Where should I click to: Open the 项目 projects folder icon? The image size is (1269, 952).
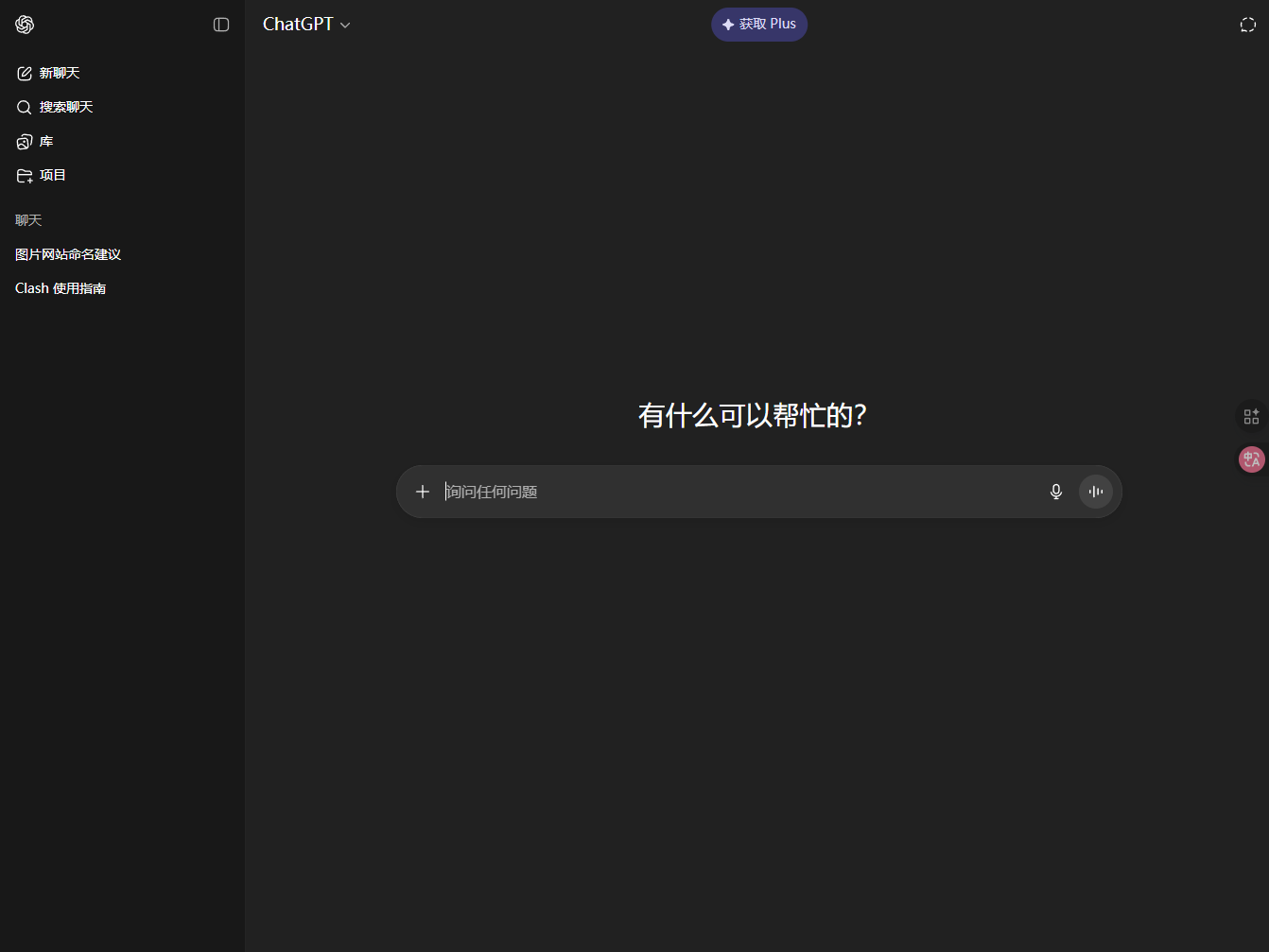click(x=25, y=176)
